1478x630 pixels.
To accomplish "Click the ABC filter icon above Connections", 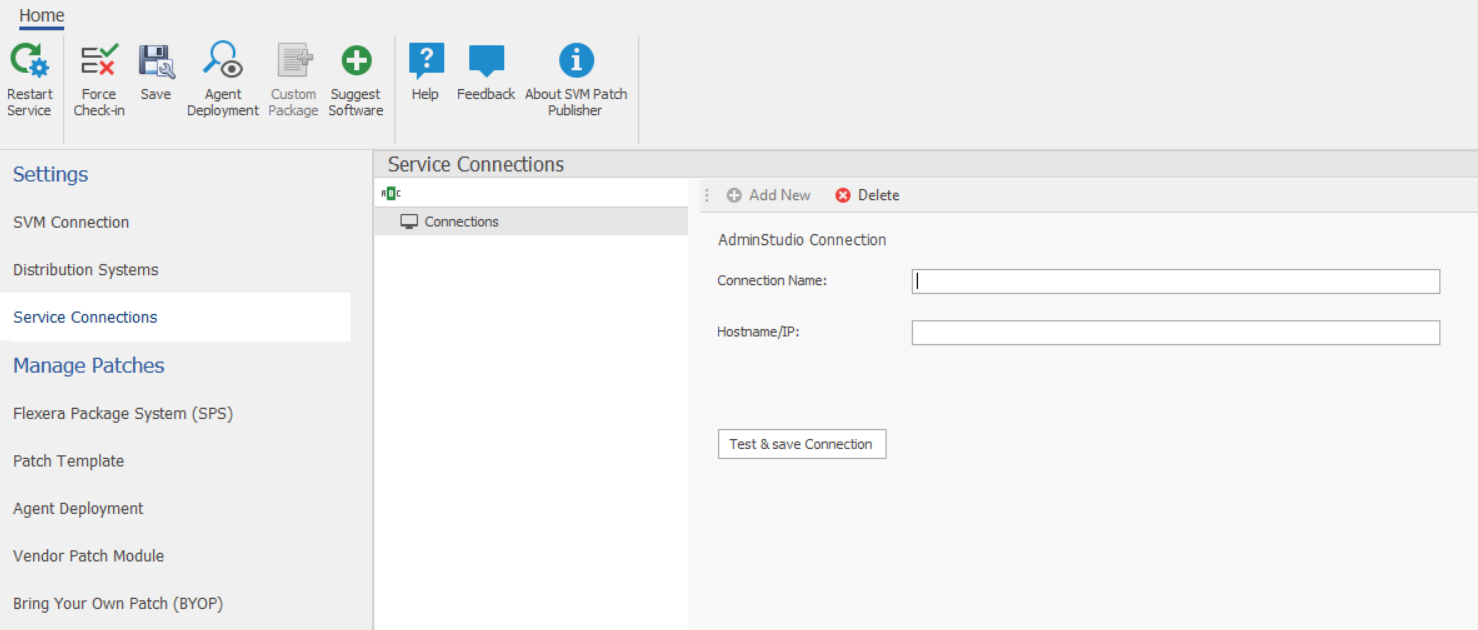I will (391, 194).
